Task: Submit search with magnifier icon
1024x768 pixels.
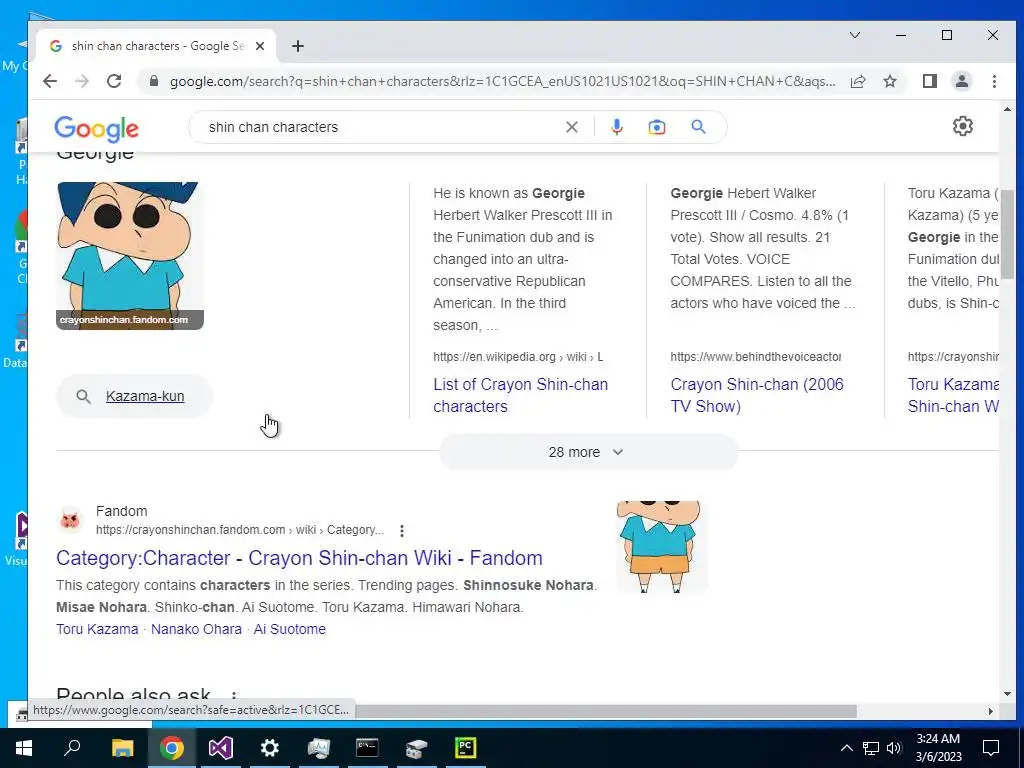Action: (698, 127)
